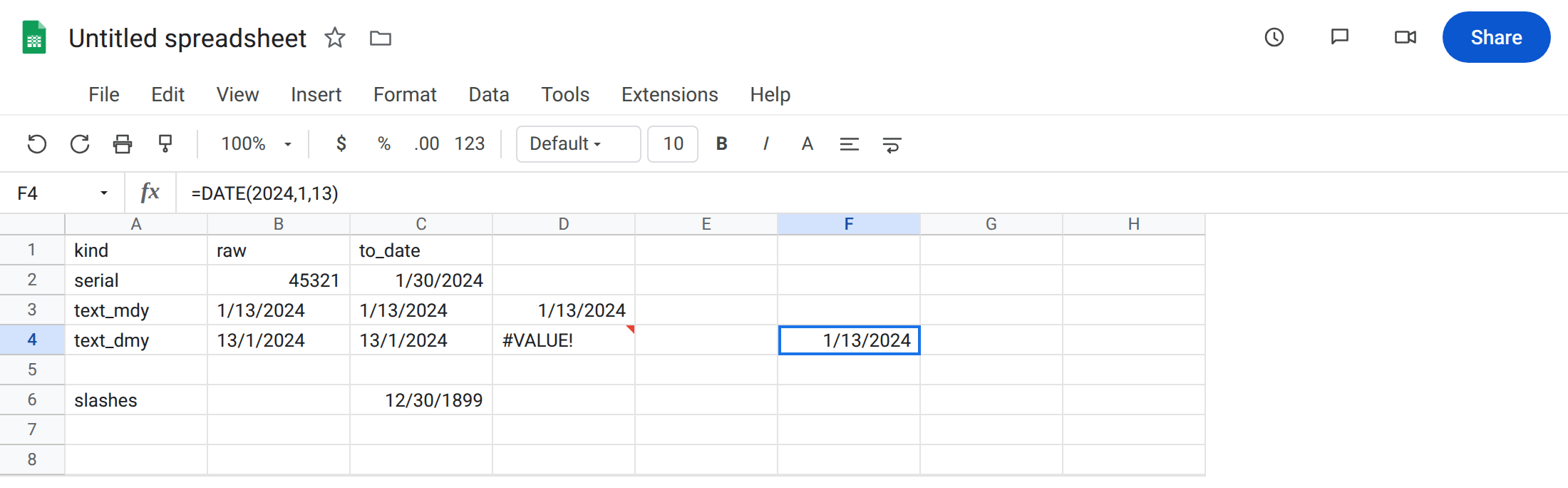Screen dimensions: 1568x488
Task: Select cell containing 'kind'
Action: [136, 250]
